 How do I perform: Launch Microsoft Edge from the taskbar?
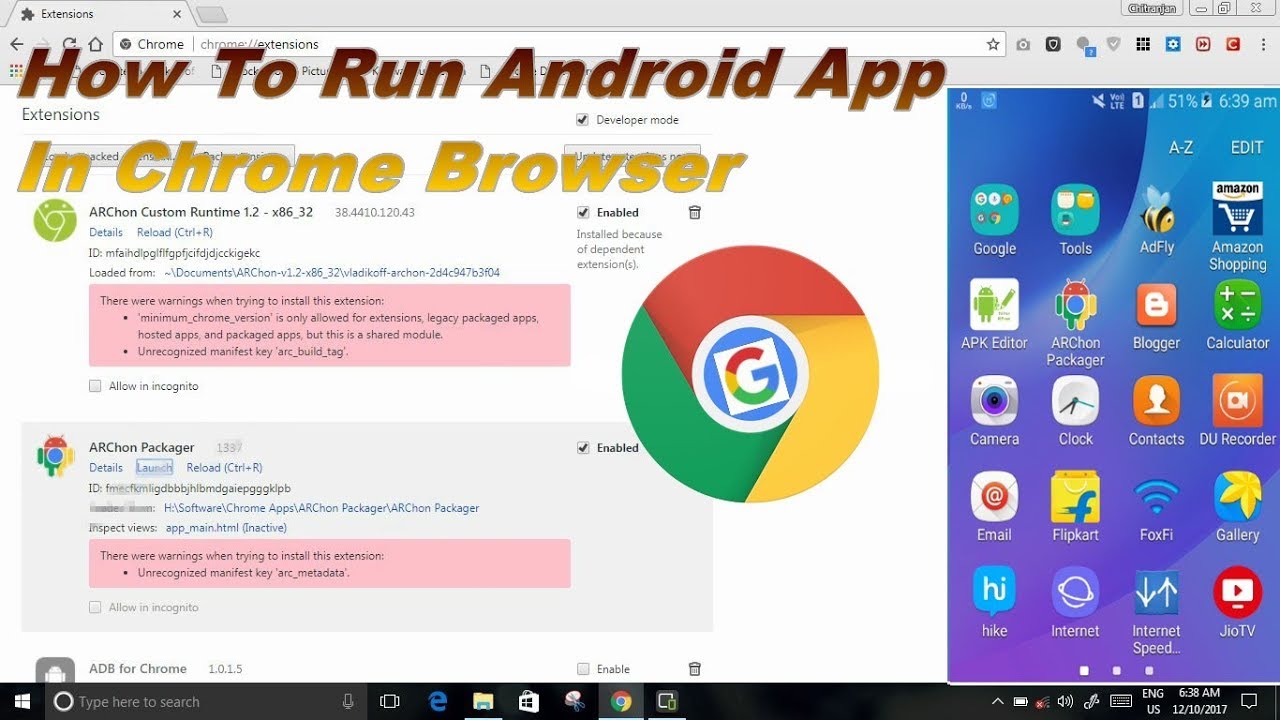point(438,701)
